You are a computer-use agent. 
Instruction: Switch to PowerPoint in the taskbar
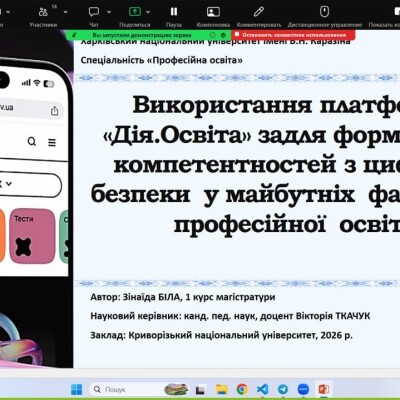click(x=324, y=389)
